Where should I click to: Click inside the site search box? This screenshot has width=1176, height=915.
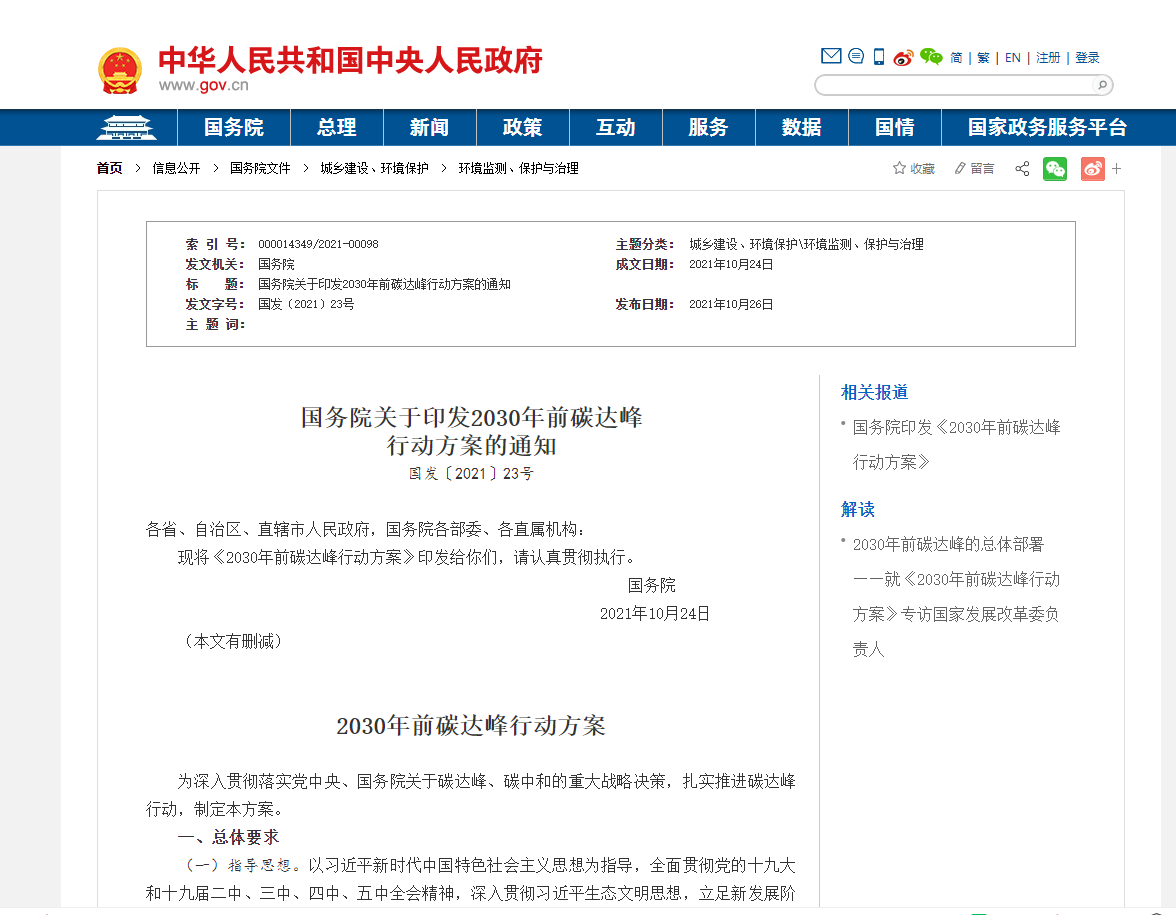[x=955, y=85]
